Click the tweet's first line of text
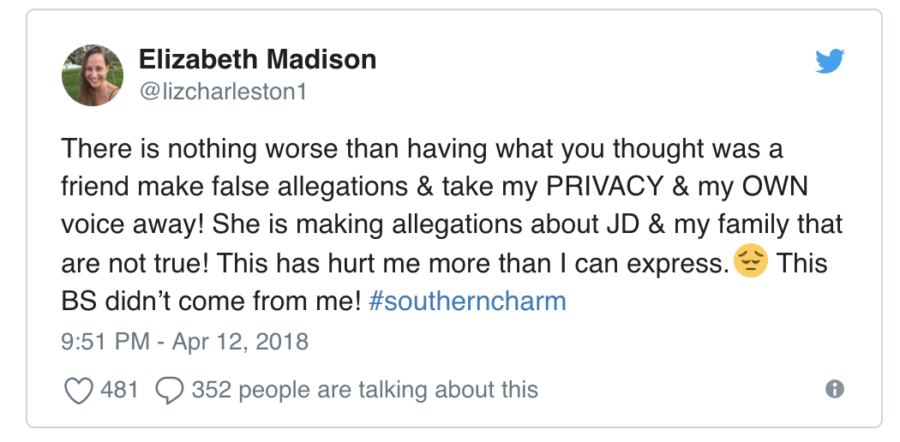 coord(422,150)
